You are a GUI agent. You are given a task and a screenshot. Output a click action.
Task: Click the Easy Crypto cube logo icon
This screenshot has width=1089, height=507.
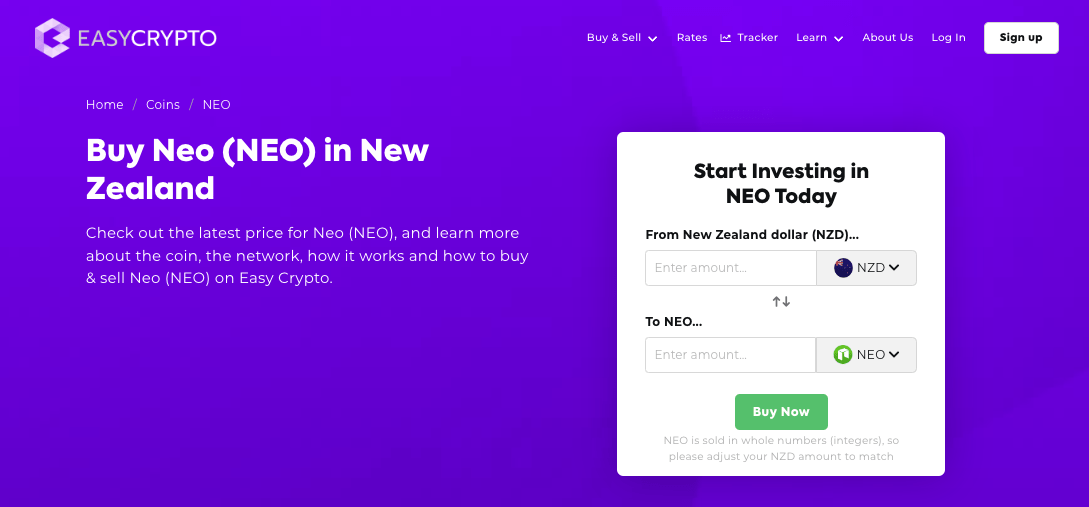(52, 38)
